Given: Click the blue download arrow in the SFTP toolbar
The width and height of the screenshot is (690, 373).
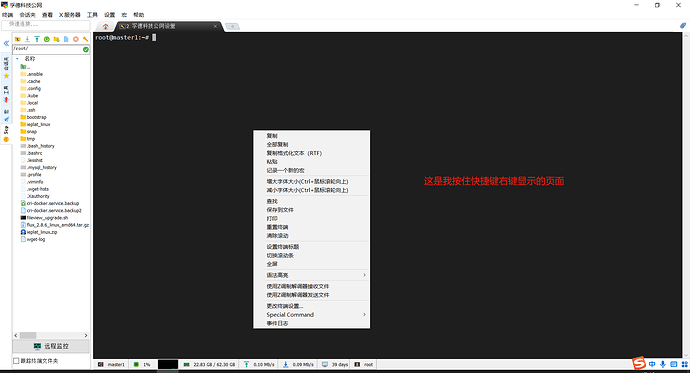Looking at the screenshot, I should pyautogui.click(x=27, y=39).
